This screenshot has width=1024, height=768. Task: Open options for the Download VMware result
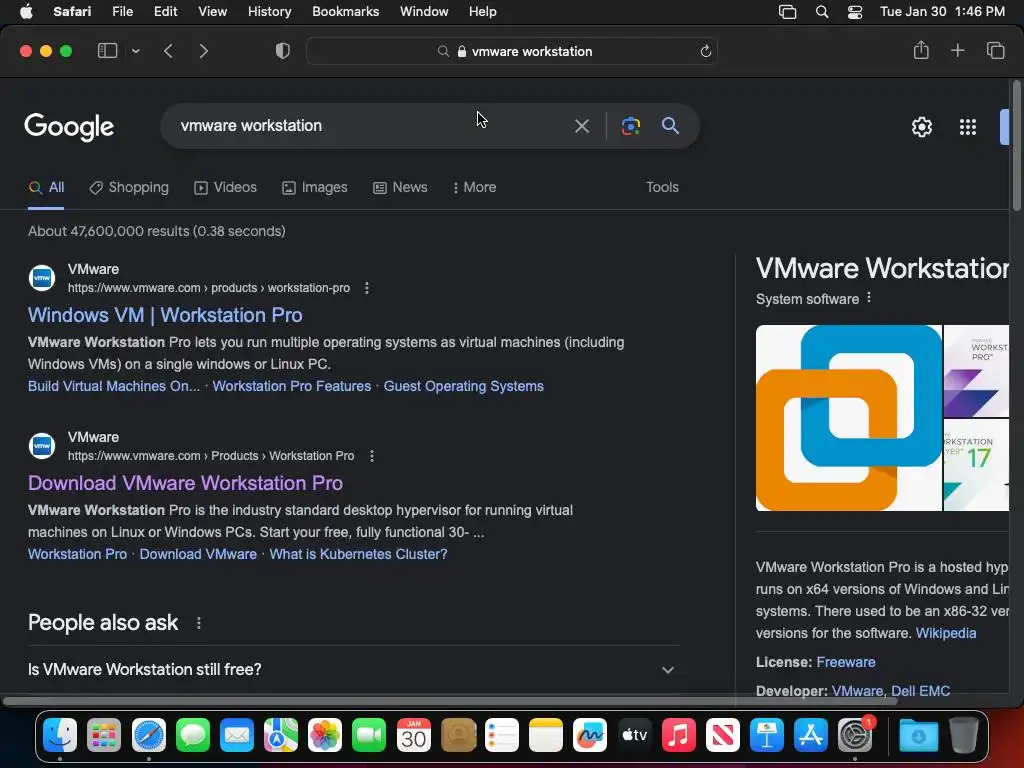coord(372,456)
